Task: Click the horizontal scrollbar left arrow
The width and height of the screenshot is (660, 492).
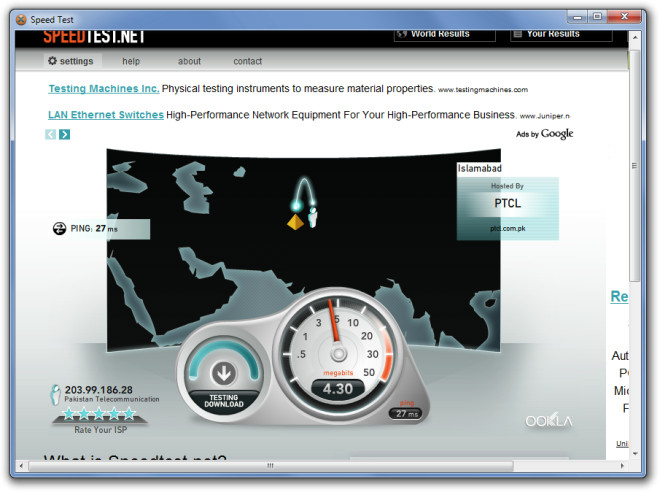Action: coord(21,466)
